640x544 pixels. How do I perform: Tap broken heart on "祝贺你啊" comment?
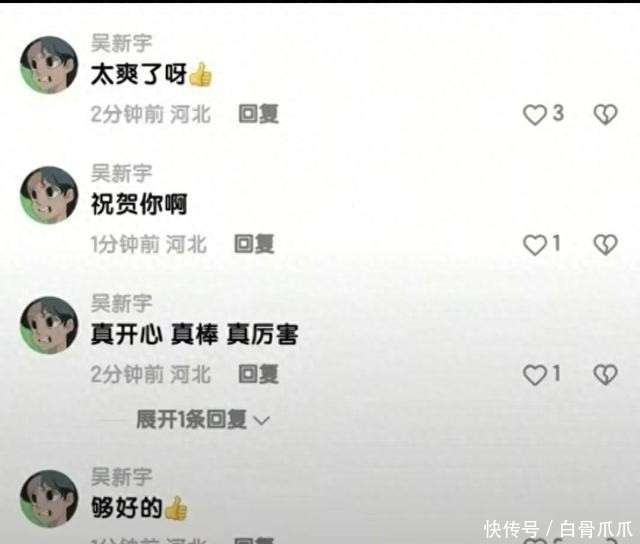[x=605, y=245]
